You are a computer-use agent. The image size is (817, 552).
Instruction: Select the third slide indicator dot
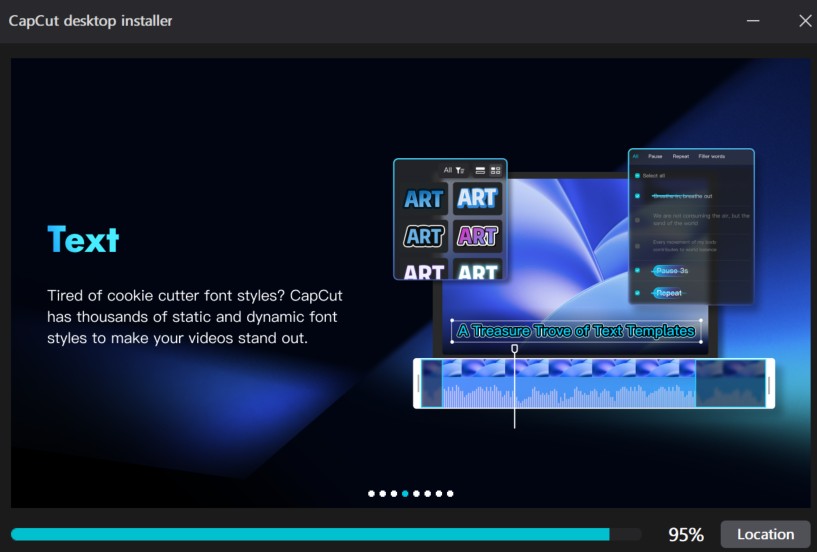tap(394, 494)
